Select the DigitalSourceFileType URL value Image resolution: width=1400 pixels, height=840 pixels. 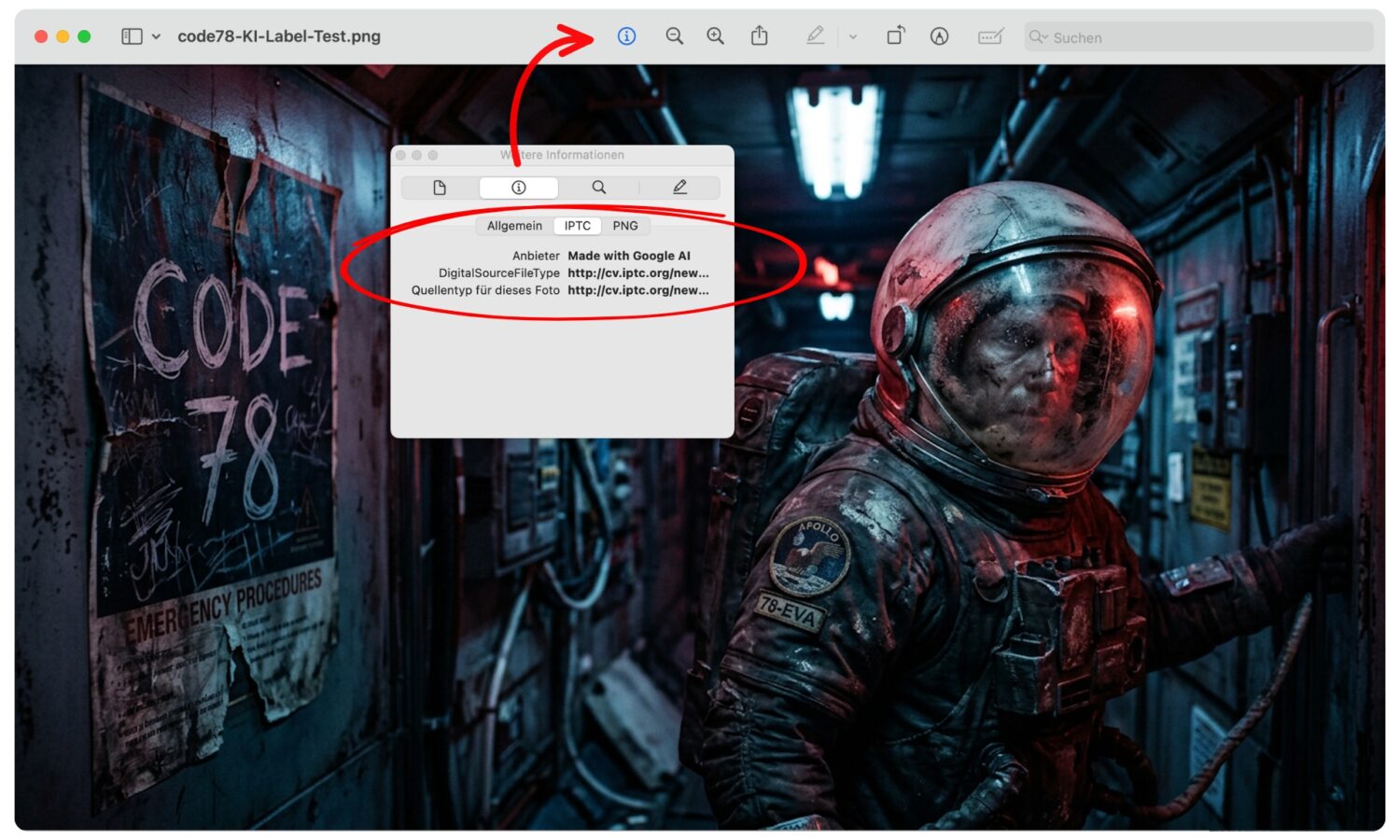click(638, 273)
